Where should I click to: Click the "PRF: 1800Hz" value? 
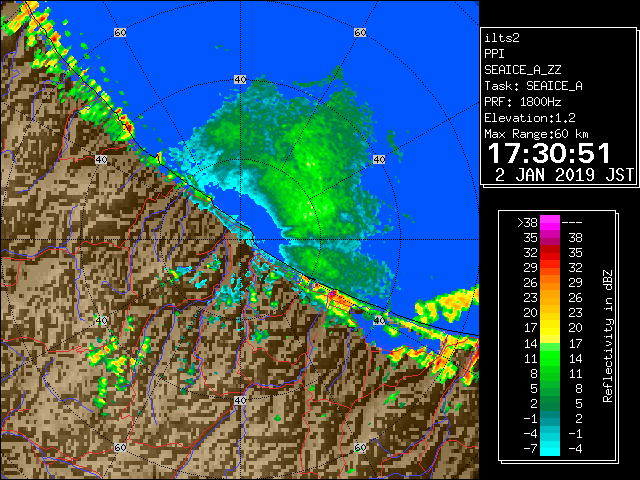tap(522, 102)
